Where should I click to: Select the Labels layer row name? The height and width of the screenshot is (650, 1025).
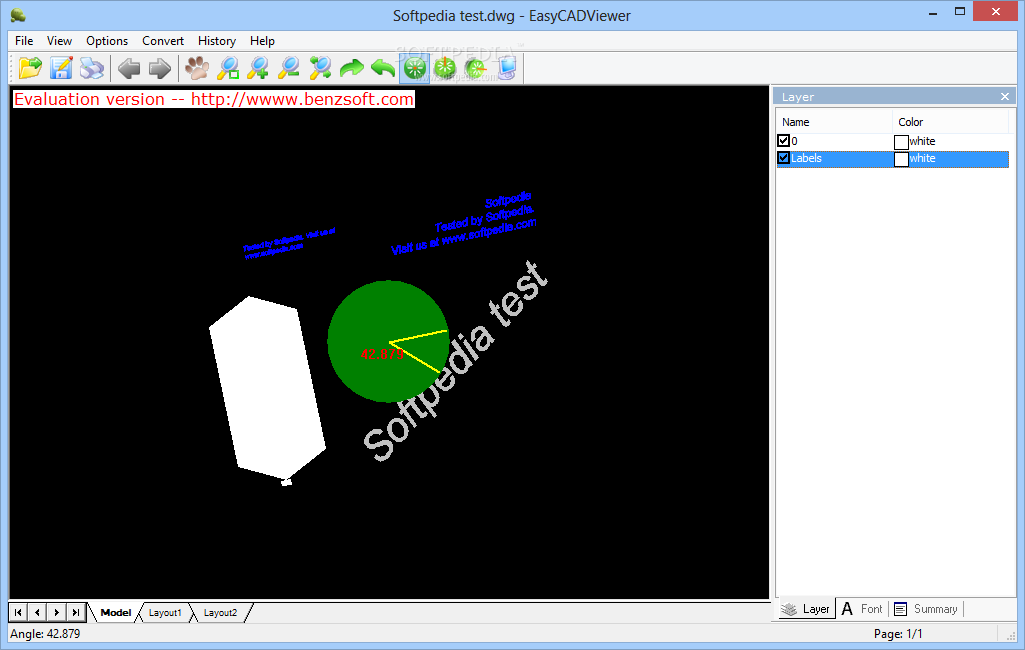(807, 158)
